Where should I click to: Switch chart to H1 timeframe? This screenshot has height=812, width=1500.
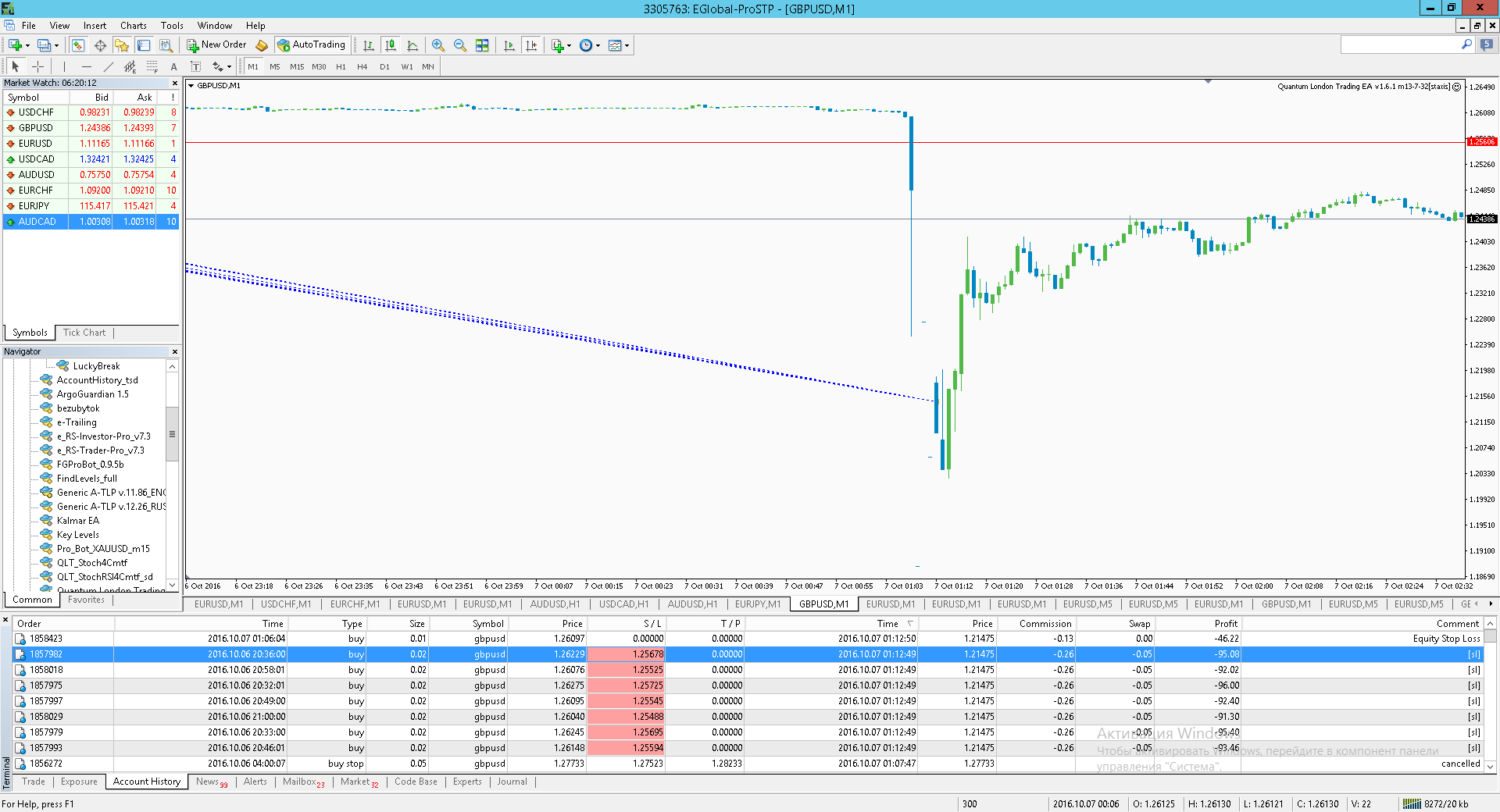click(x=341, y=66)
